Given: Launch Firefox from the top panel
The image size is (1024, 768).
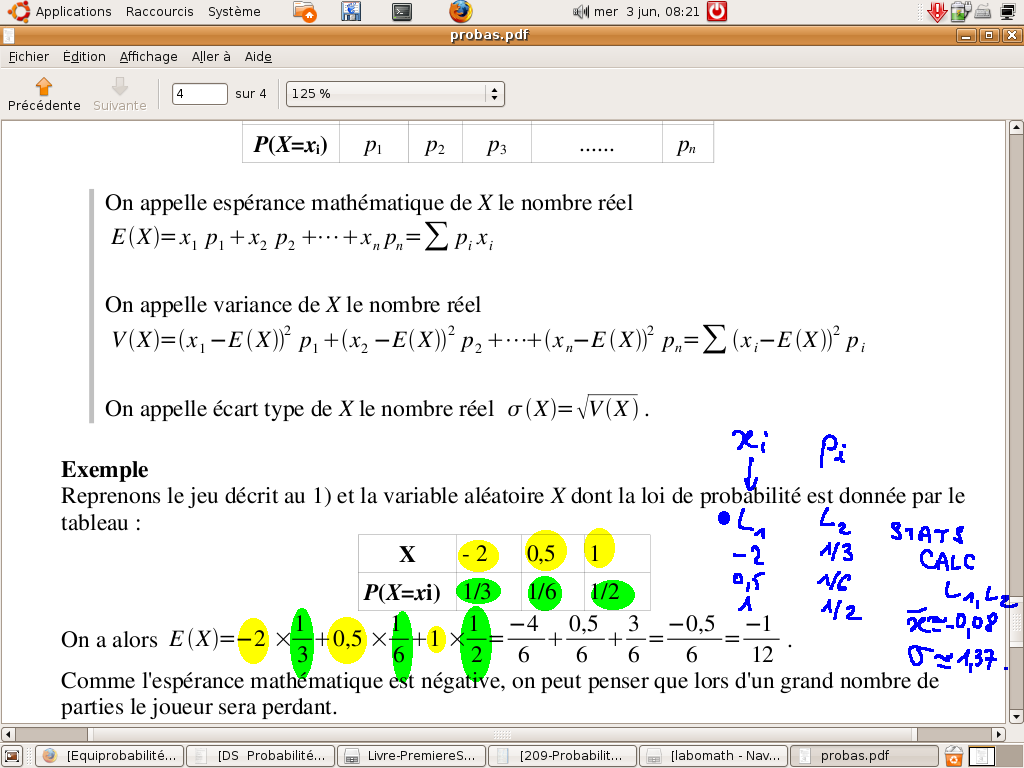Looking at the screenshot, I should click(x=460, y=12).
